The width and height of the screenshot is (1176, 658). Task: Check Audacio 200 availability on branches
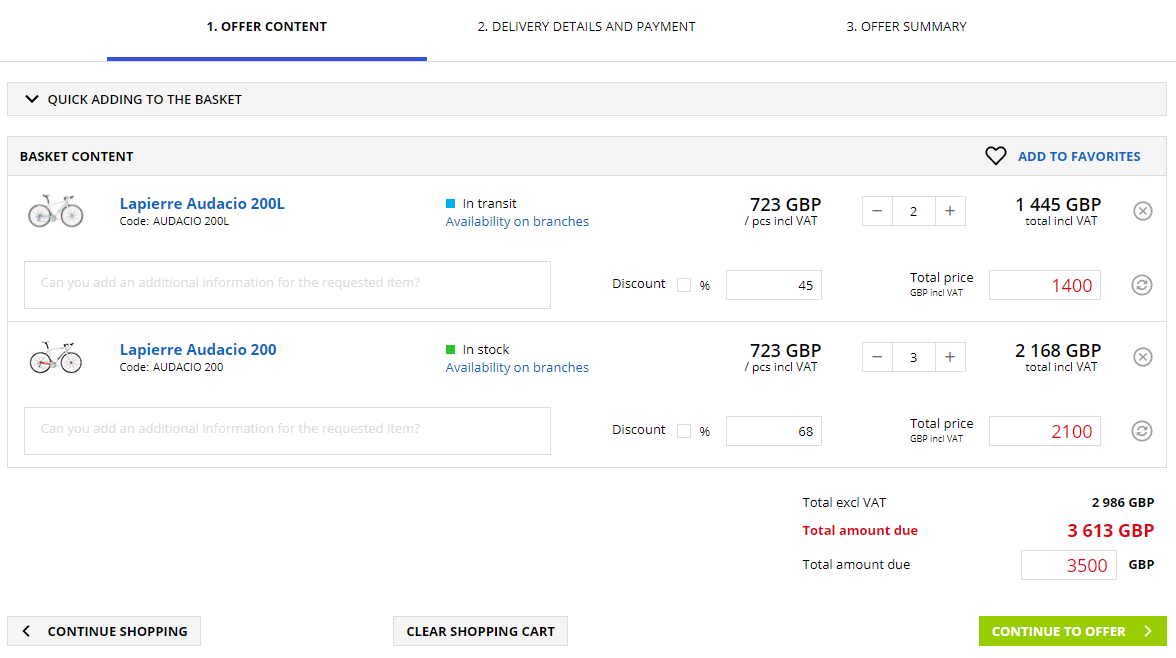(x=517, y=368)
